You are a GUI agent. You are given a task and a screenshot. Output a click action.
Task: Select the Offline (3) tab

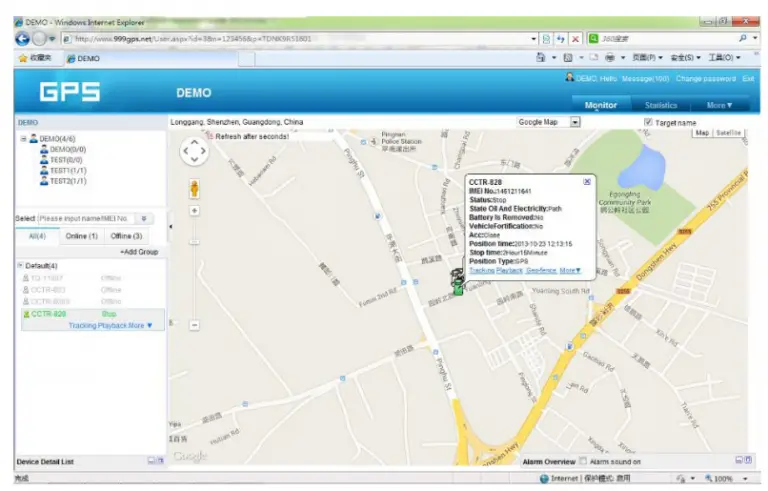126,236
